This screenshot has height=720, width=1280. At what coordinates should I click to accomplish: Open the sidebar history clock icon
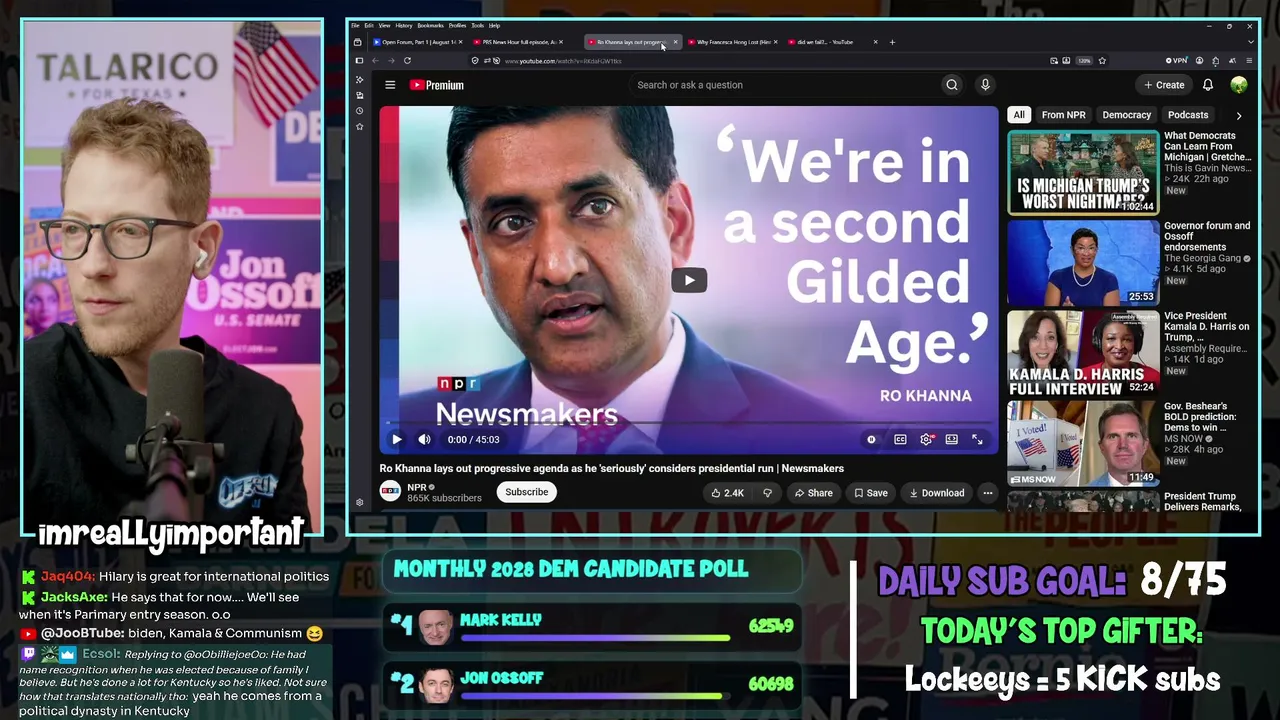point(360,111)
